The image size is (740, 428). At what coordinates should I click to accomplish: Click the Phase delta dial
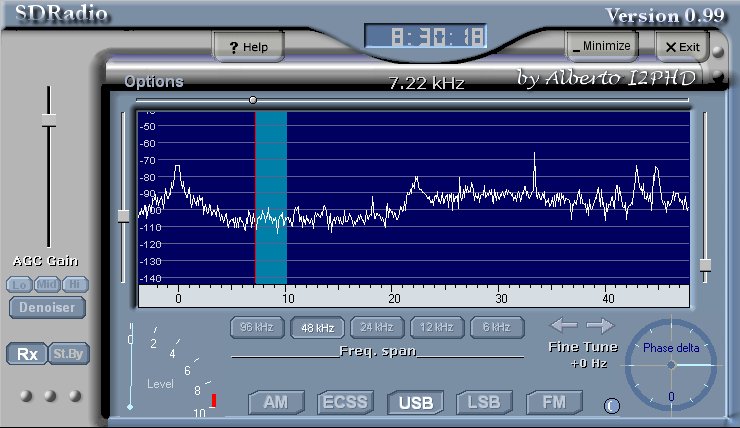(670, 365)
